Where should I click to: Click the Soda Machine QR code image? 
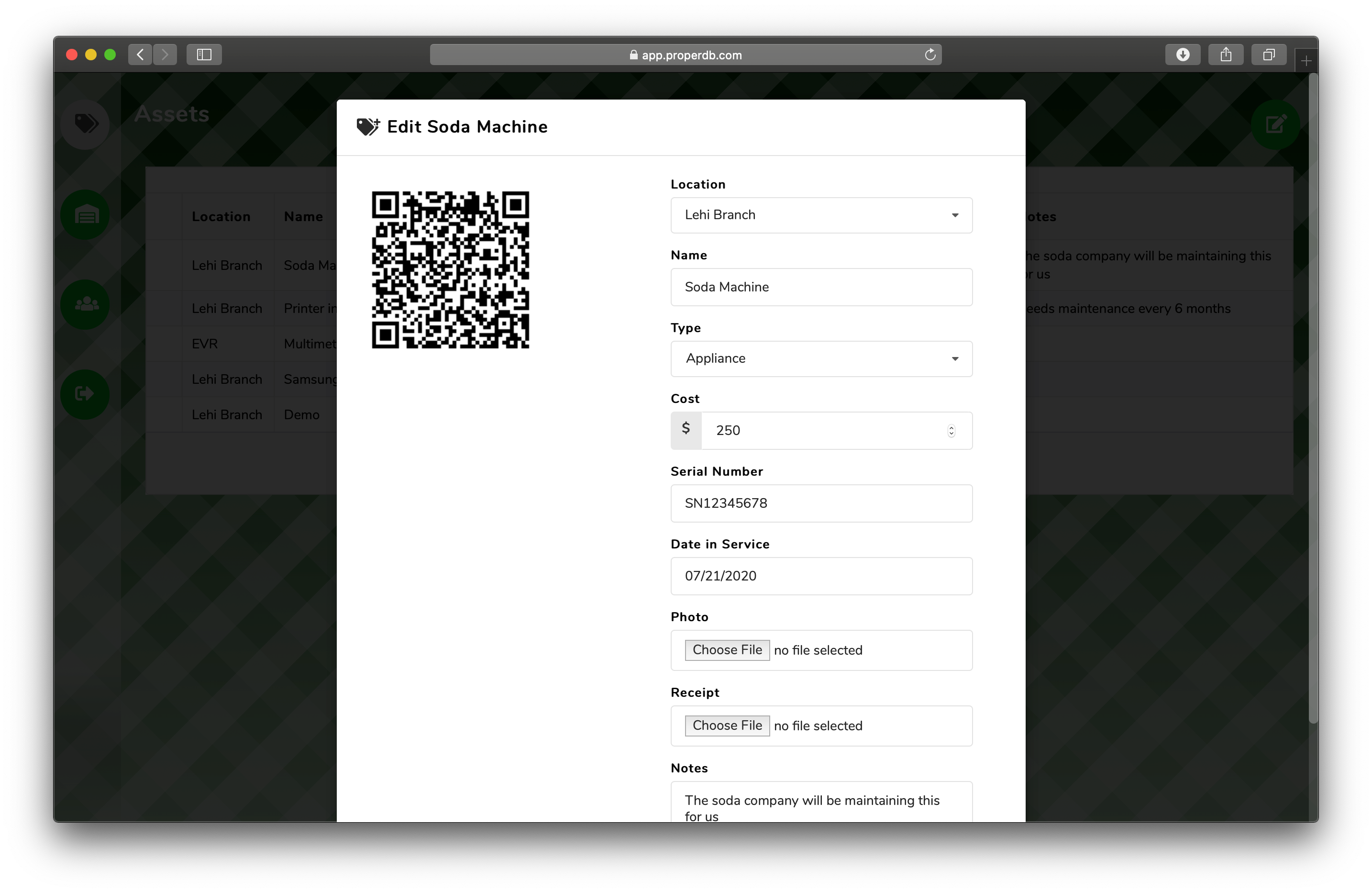click(x=451, y=269)
